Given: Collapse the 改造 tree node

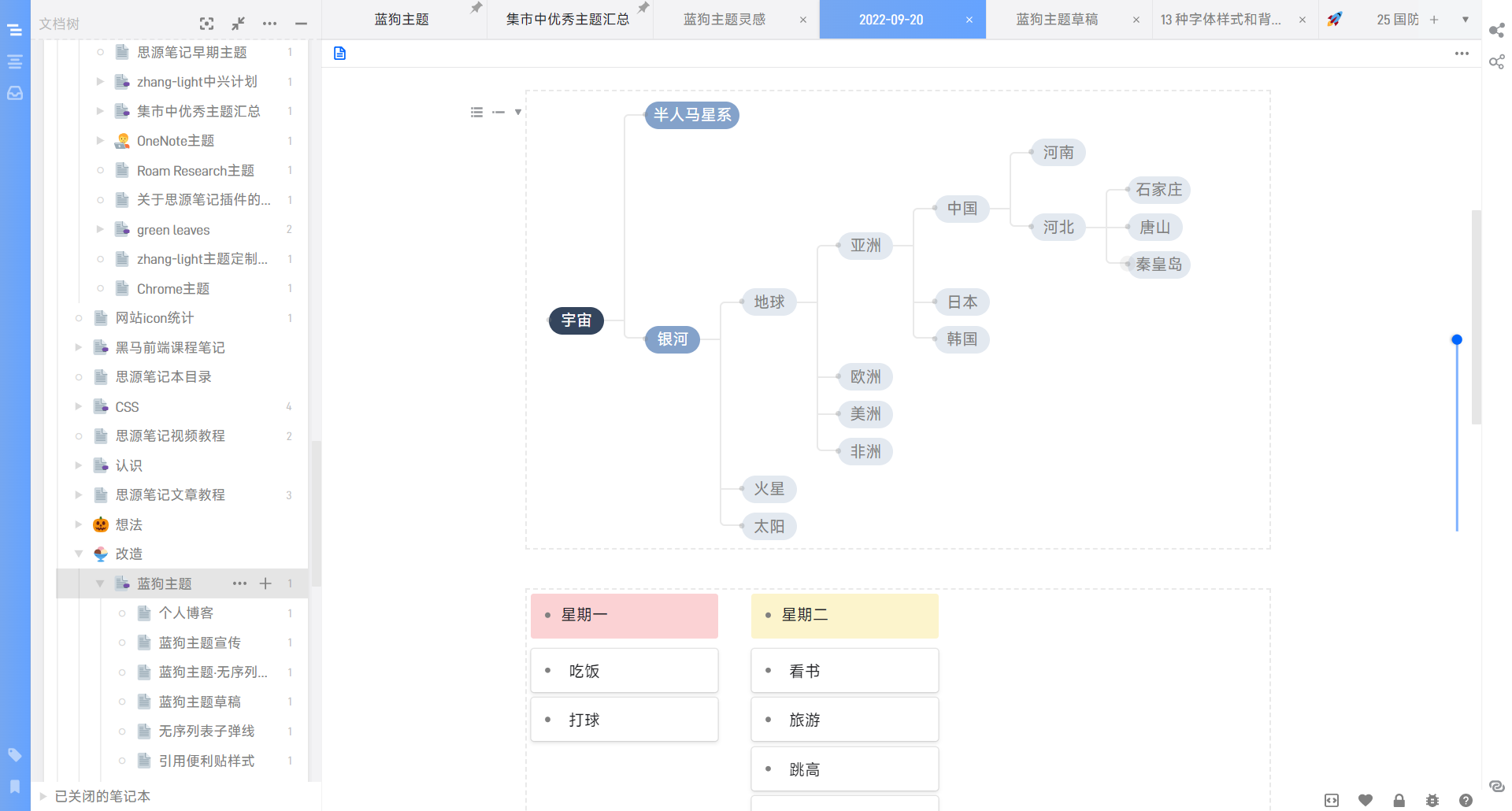Looking at the screenshot, I should [78, 554].
